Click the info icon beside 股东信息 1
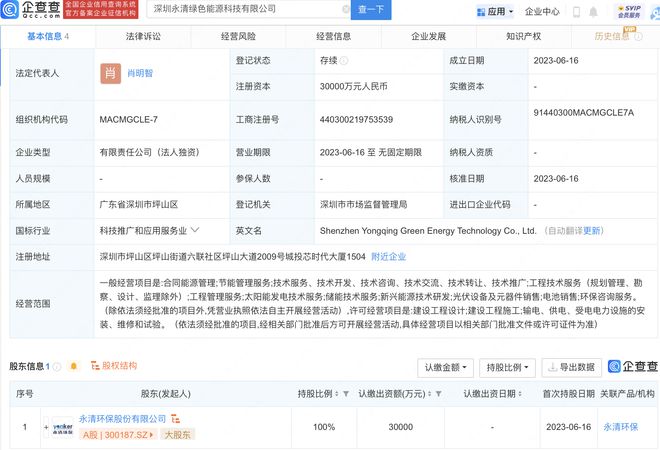Image resolution: width=660 pixels, height=450 pixels. [57, 367]
